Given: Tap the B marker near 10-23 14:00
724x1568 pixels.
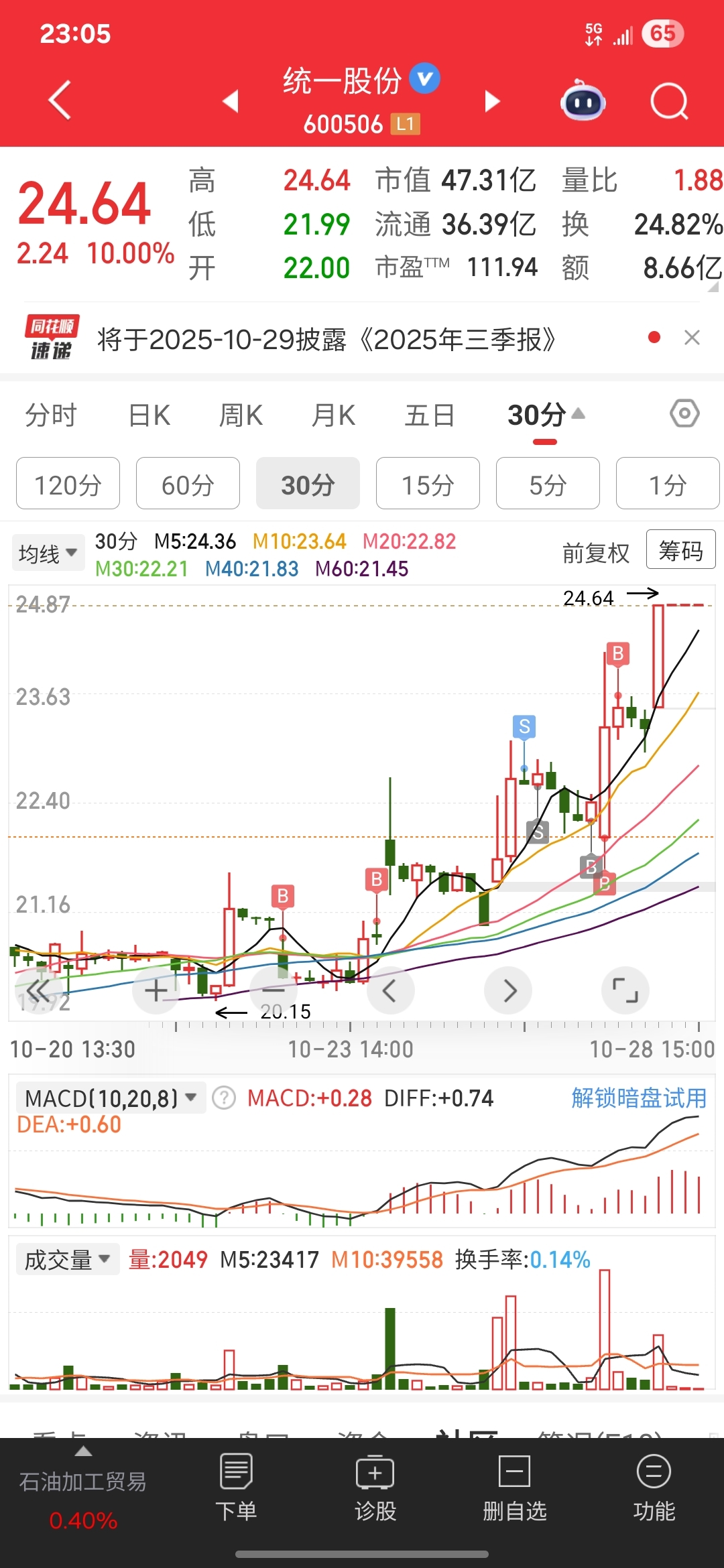Looking at the screenshot, I should pyautogui.click(x=377, y=879).
